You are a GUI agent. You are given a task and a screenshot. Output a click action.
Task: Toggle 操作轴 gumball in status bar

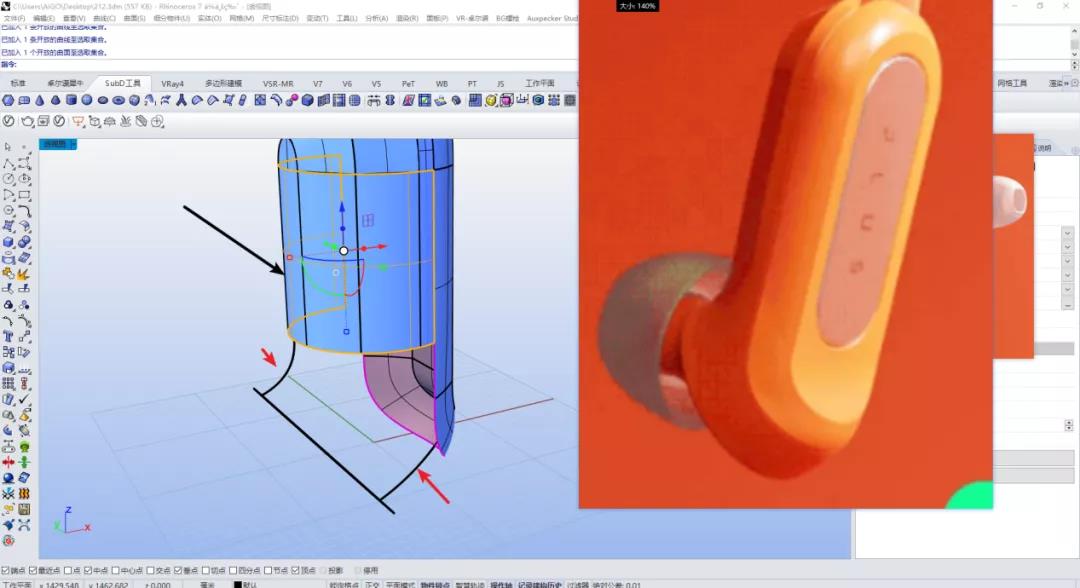501,585
